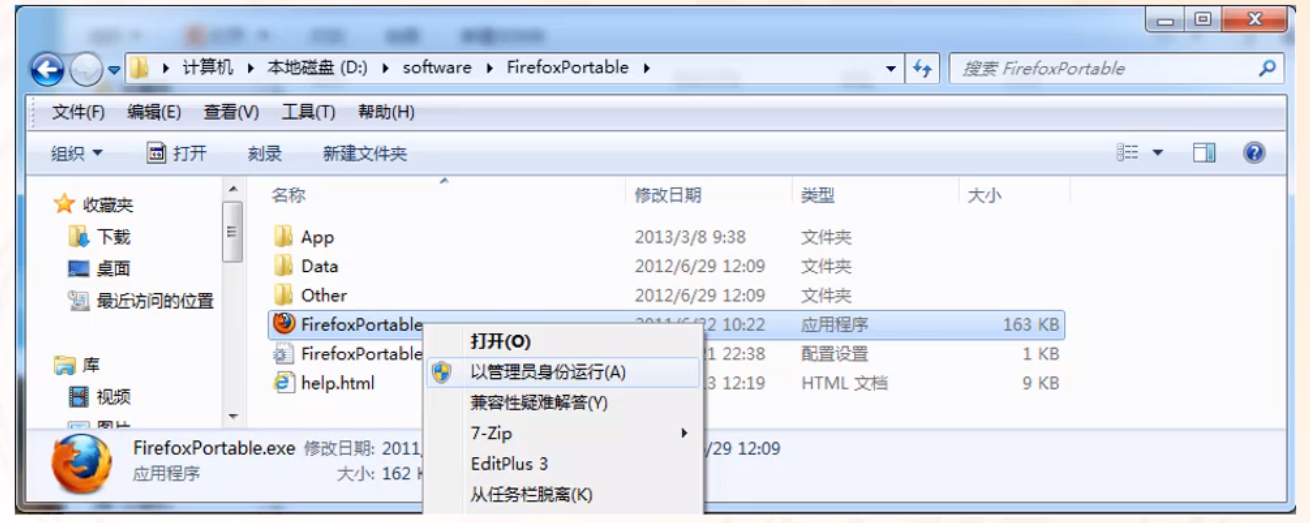This screenshot has height=523, width=1310.
Task: Click the Data folder name
Action: [x=319, y=266]
